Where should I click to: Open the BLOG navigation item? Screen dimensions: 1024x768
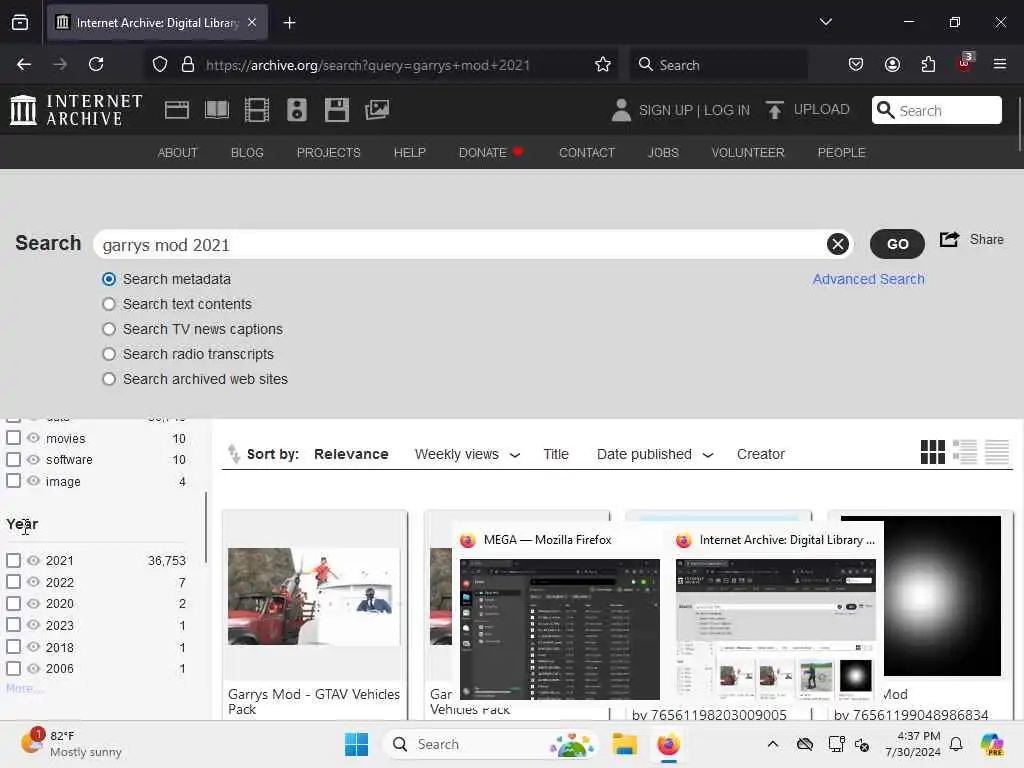coord(247,152)
